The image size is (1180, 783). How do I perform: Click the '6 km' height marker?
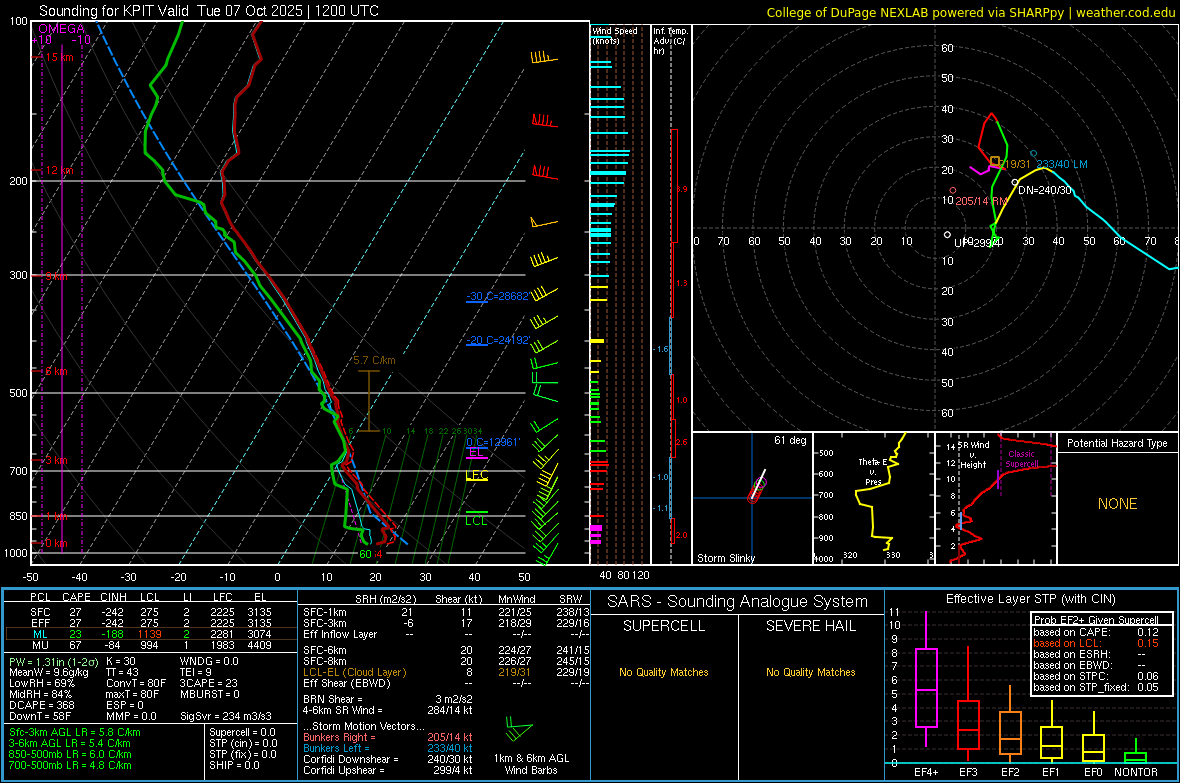click(x=56, y=372)
